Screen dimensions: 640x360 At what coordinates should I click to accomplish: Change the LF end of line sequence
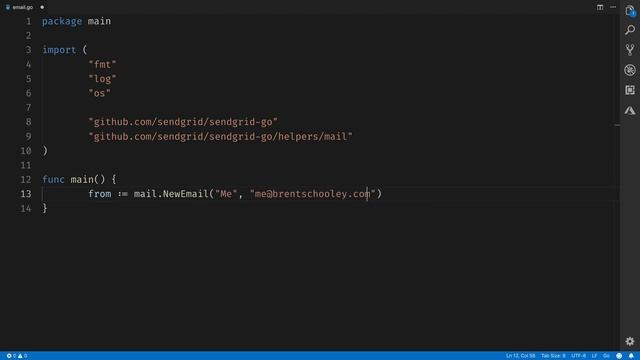pyautogui.click(x=594, y=356)
